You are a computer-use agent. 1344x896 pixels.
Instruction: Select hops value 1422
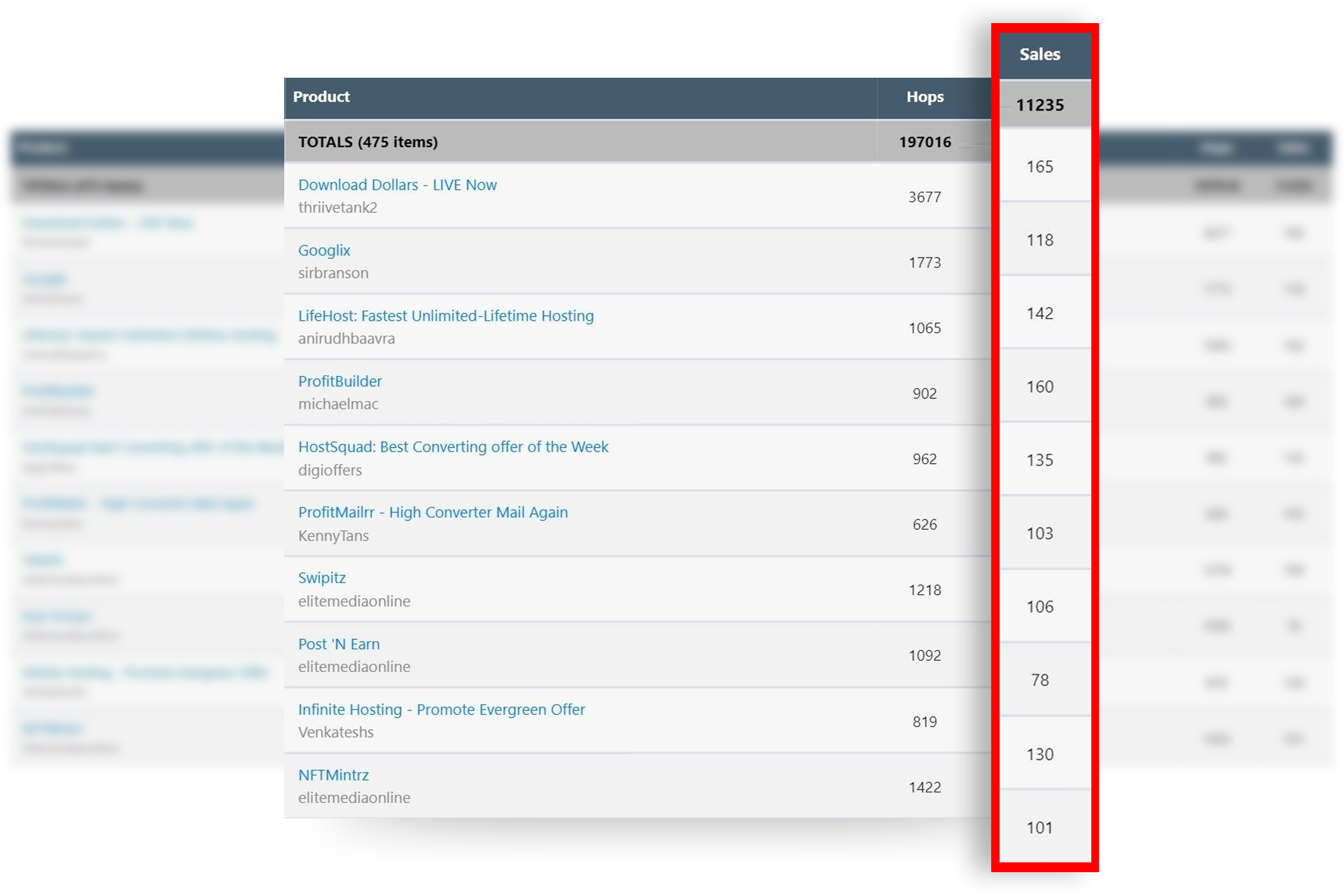[x=925, y=787]
